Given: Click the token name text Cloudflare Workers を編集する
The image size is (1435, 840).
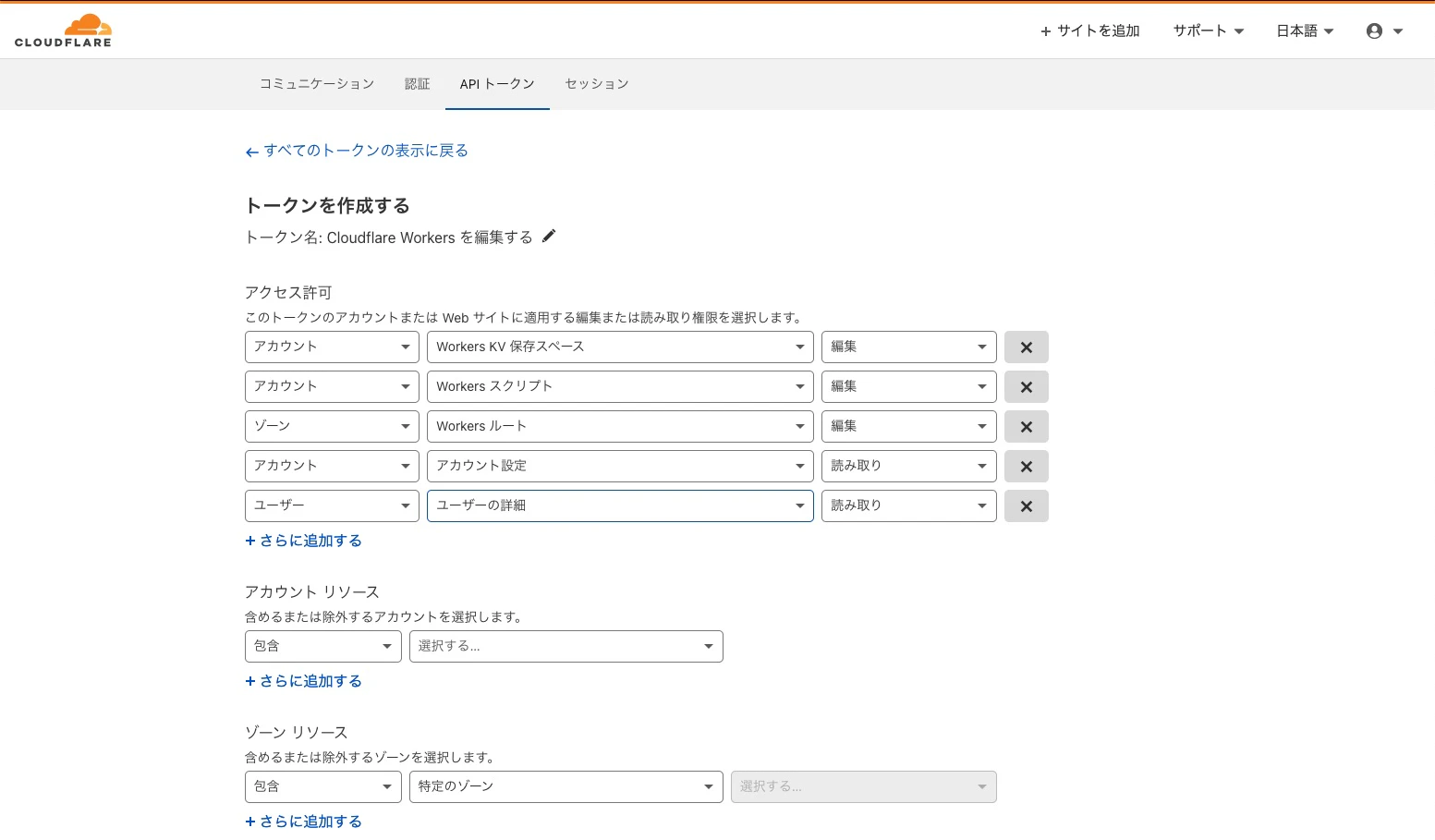Looking at the screenshot, I should coord(430,237).
